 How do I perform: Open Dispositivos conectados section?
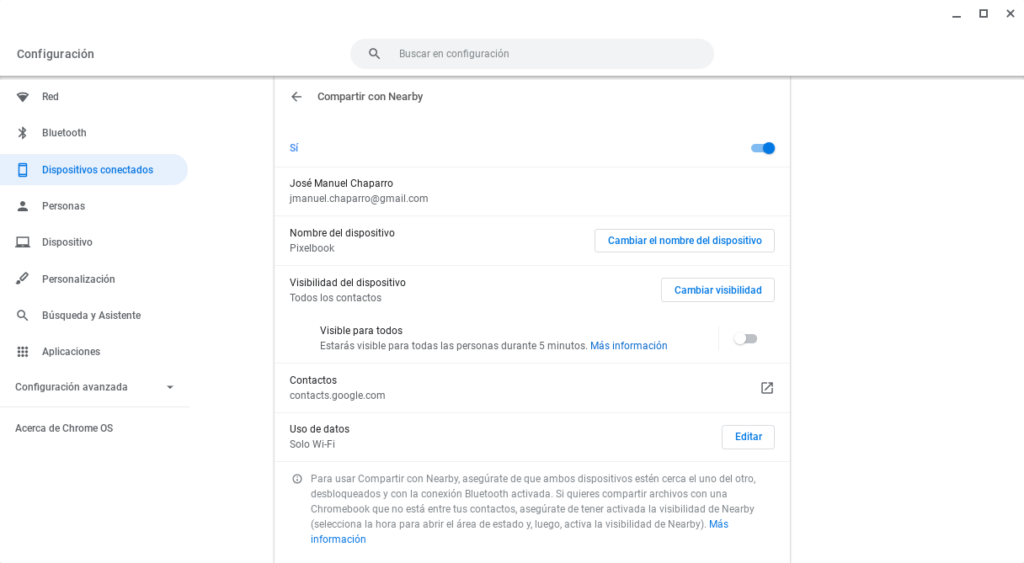tap(97, 170)
